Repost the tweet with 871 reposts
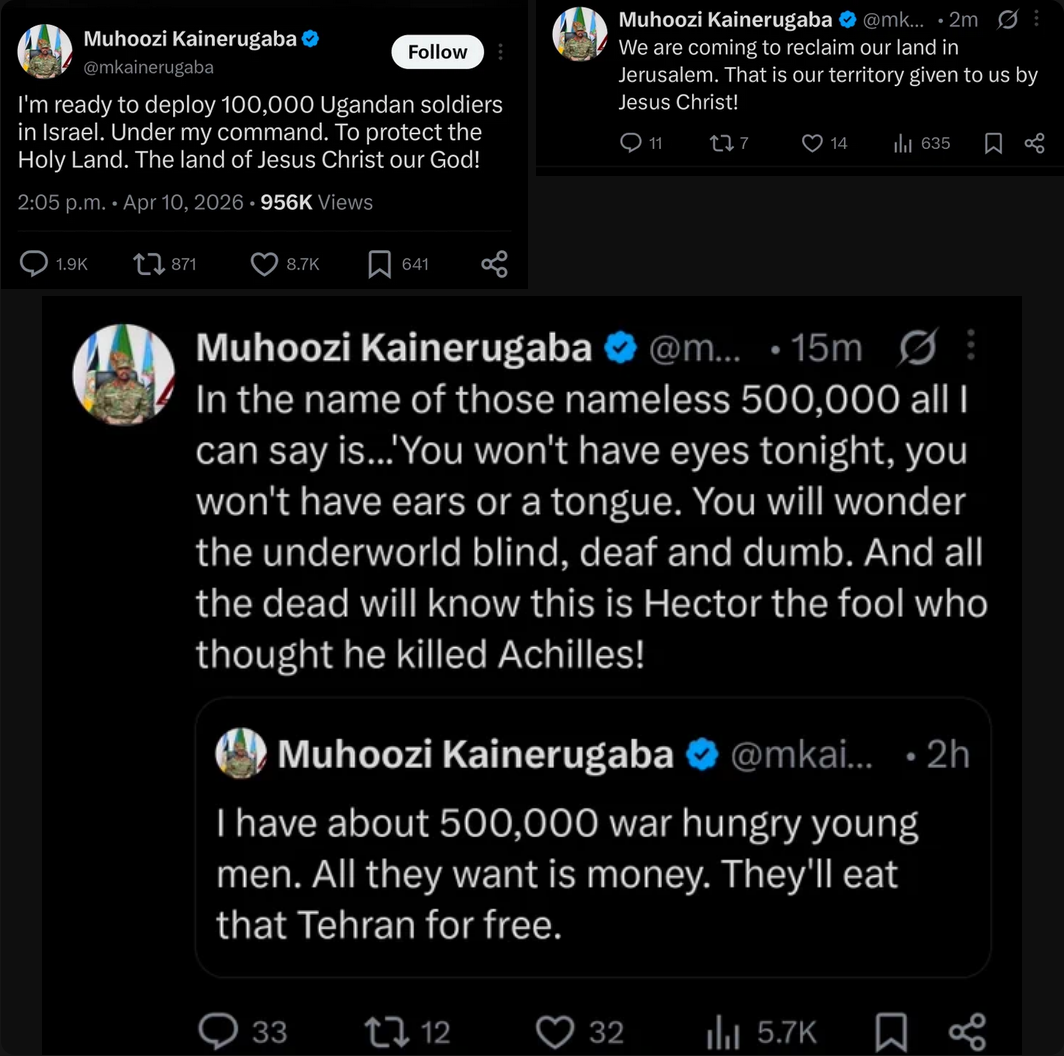 click(x=148, y=264)
